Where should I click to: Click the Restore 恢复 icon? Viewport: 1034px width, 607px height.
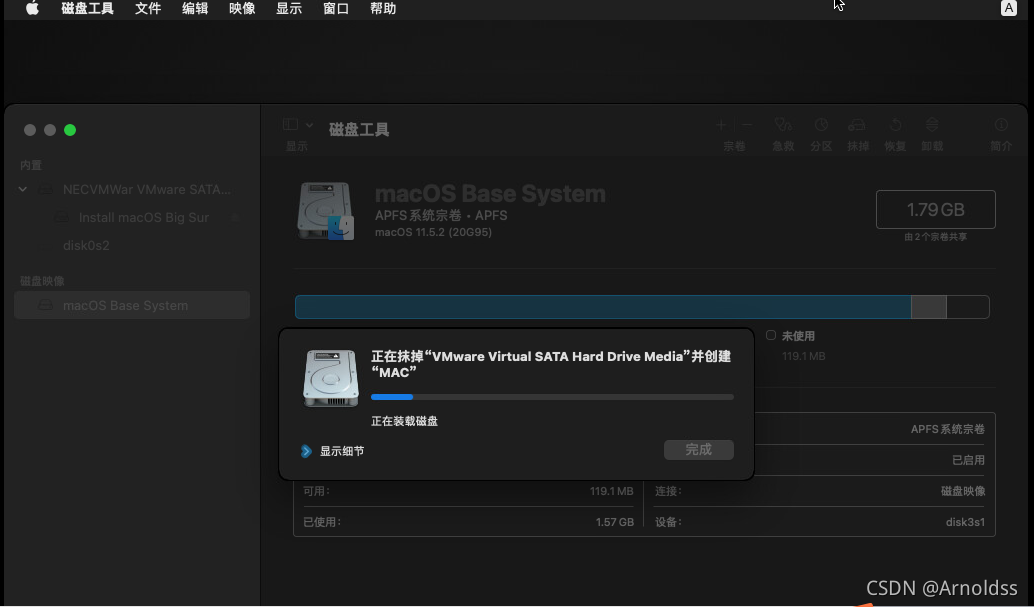[x=896, y=125]
